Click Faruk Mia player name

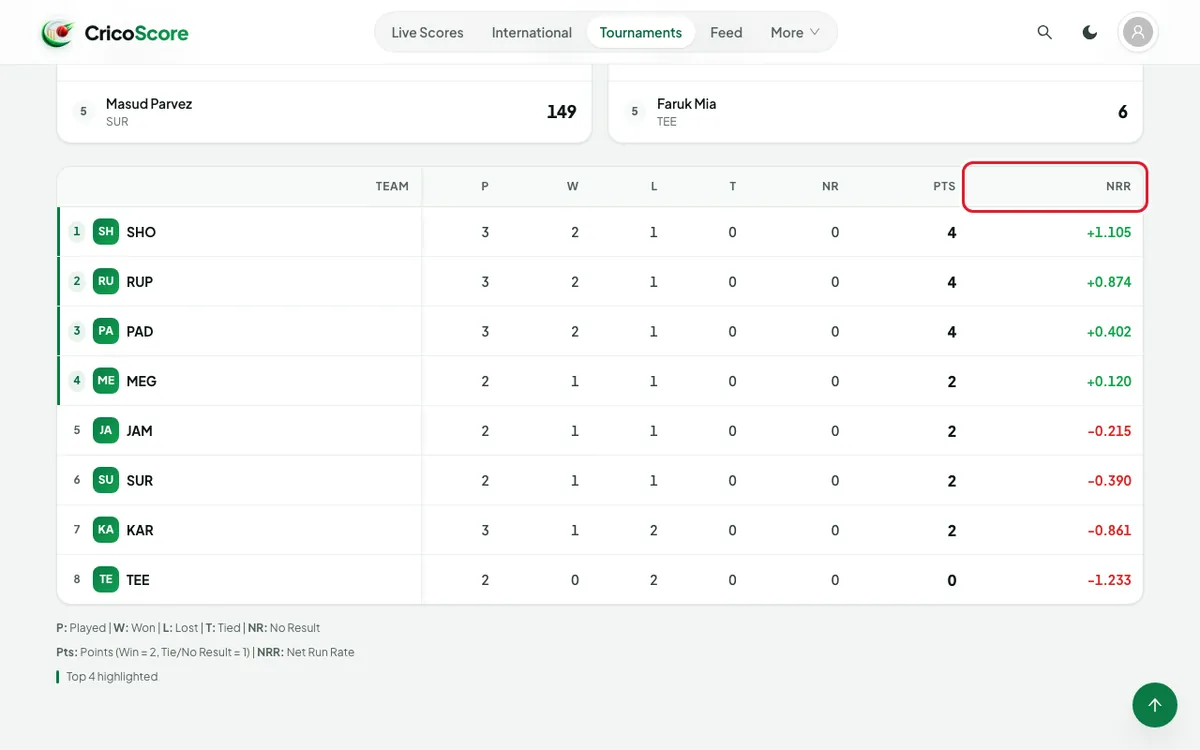686,104
